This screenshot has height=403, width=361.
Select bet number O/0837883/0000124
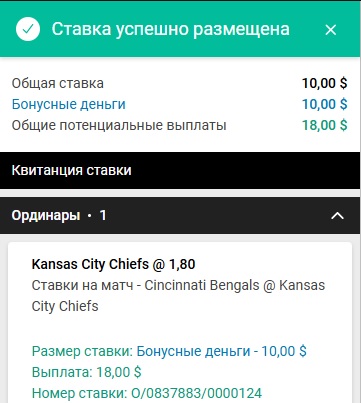point(147,393)
